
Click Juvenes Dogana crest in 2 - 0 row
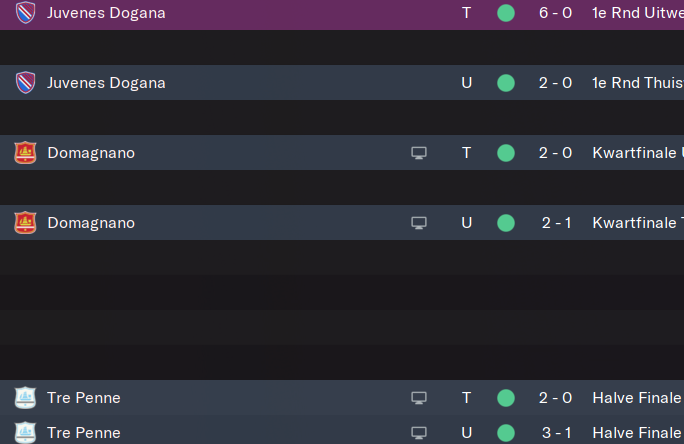pos(25,82)
